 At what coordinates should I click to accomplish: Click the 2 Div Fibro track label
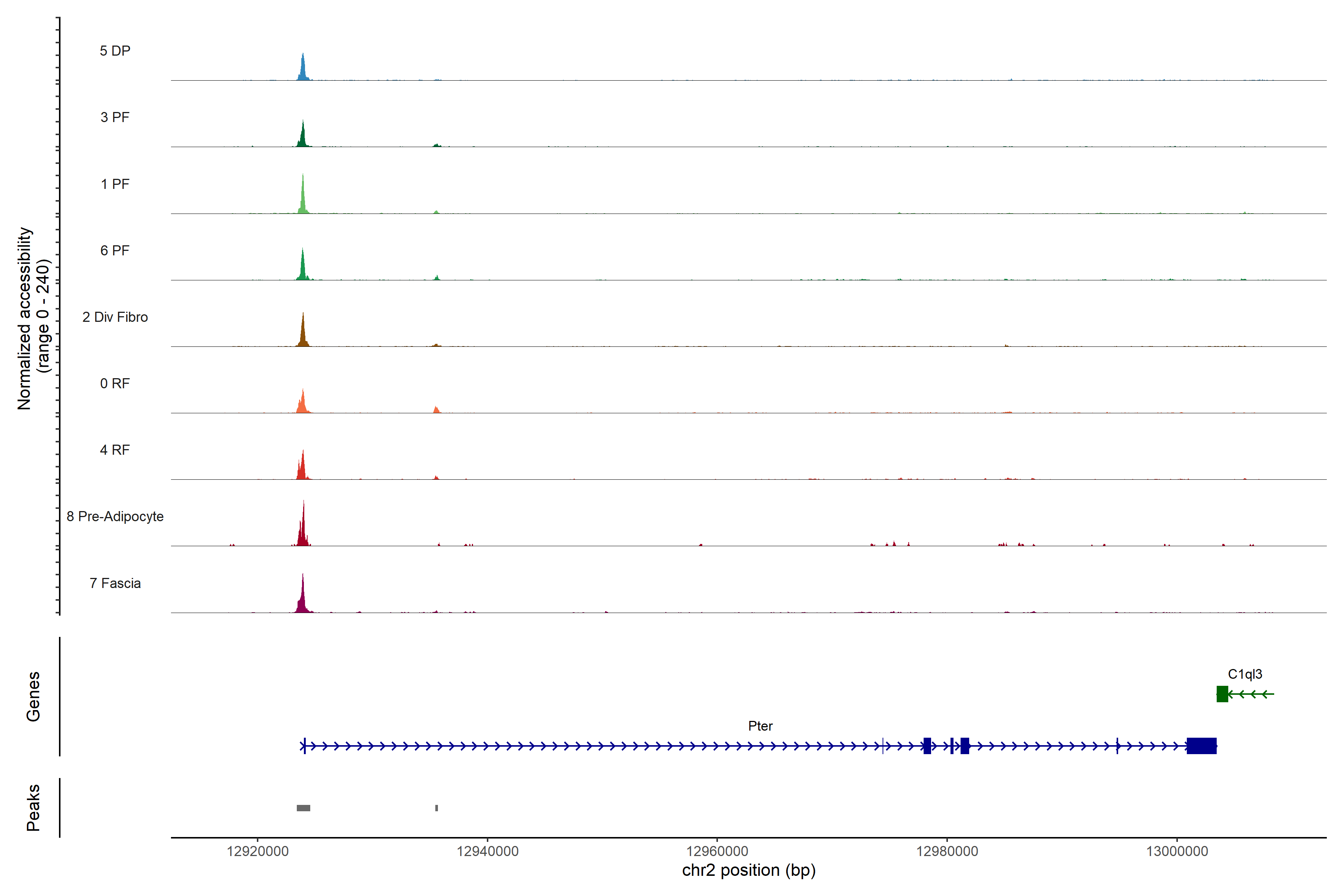[x=115, y=317]
